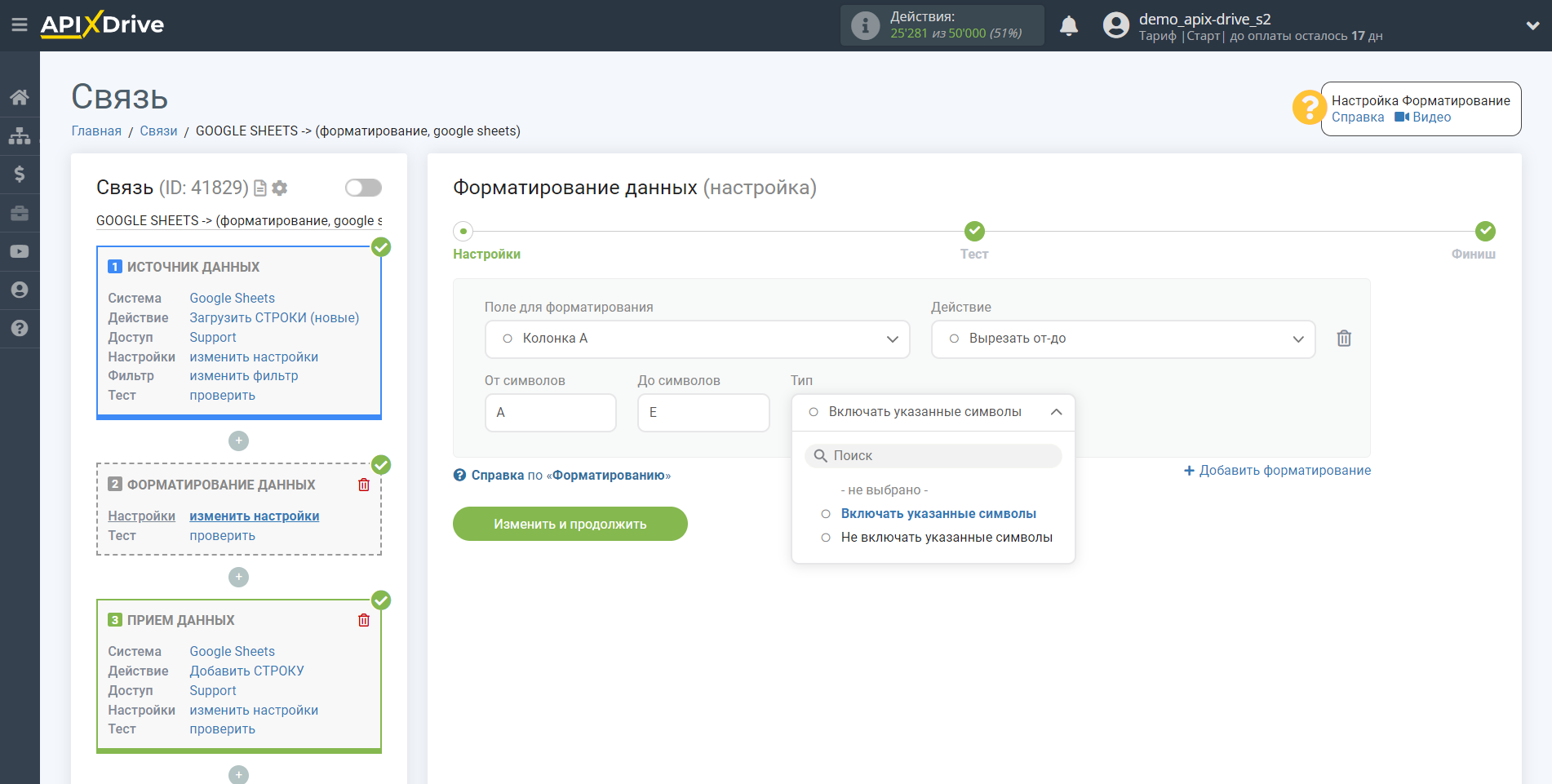
Task: Click the ApiX-Drive logo
Action: click(x=102, y=24)
